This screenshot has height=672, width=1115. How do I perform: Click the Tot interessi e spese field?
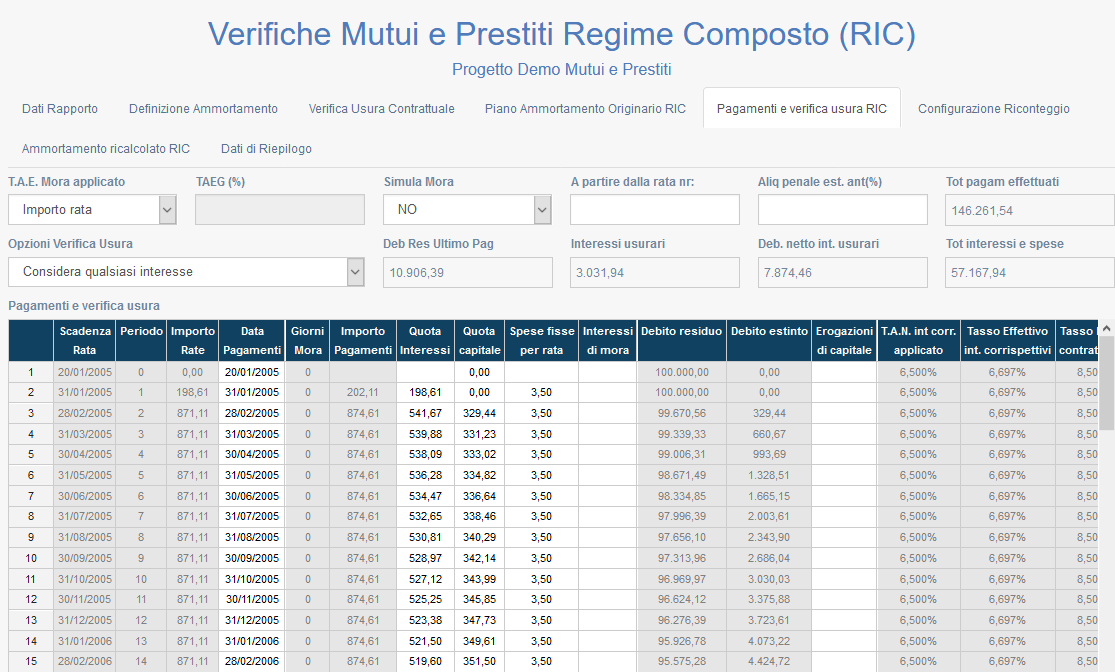1030,272
